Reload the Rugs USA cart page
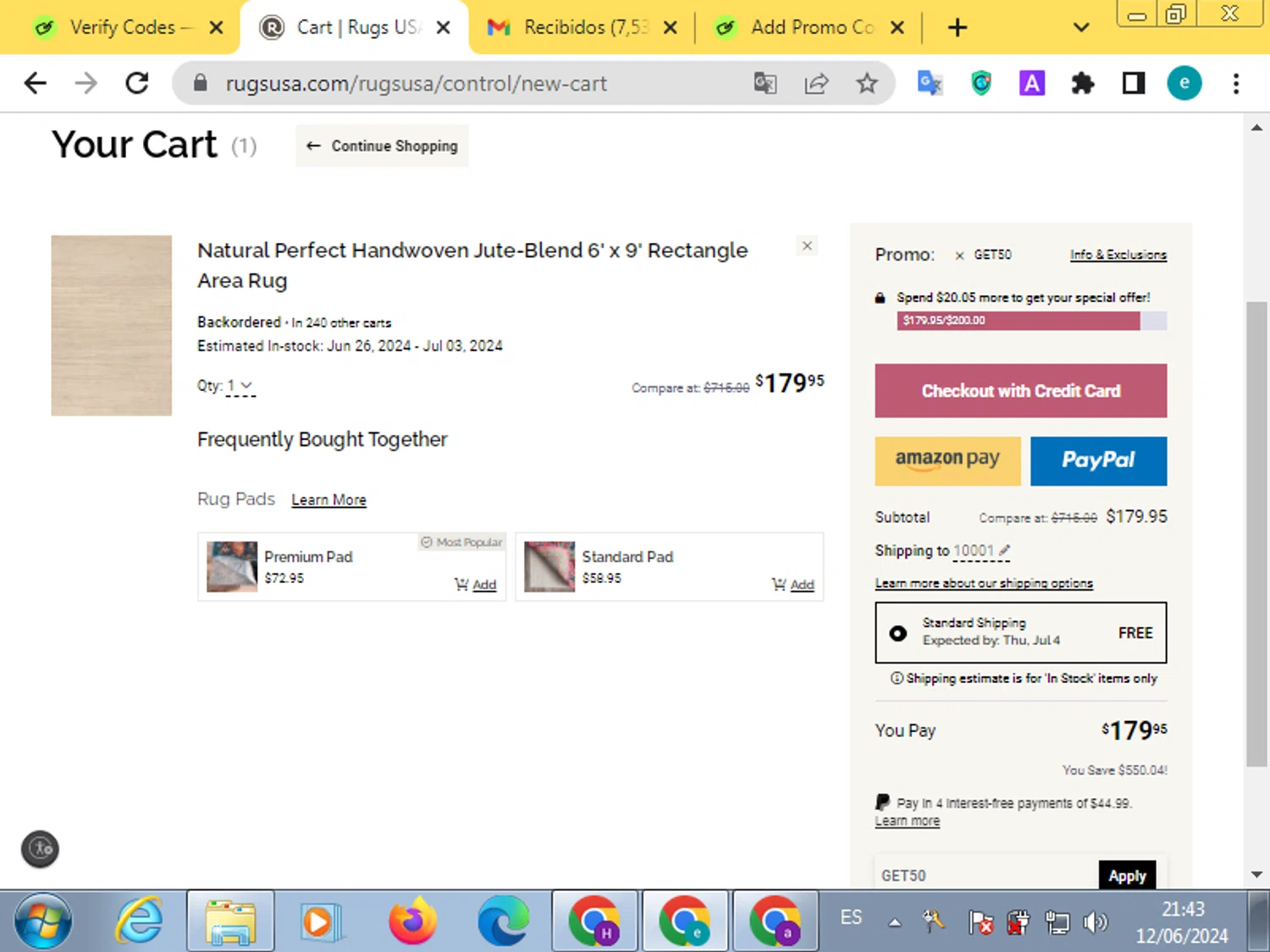 click(x=136, y=83)
